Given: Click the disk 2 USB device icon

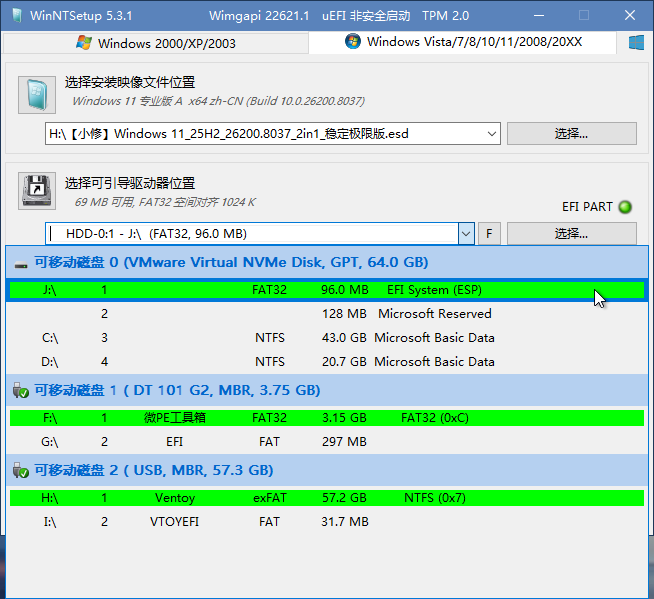Looking at the screenshot, I should [21, 471].
